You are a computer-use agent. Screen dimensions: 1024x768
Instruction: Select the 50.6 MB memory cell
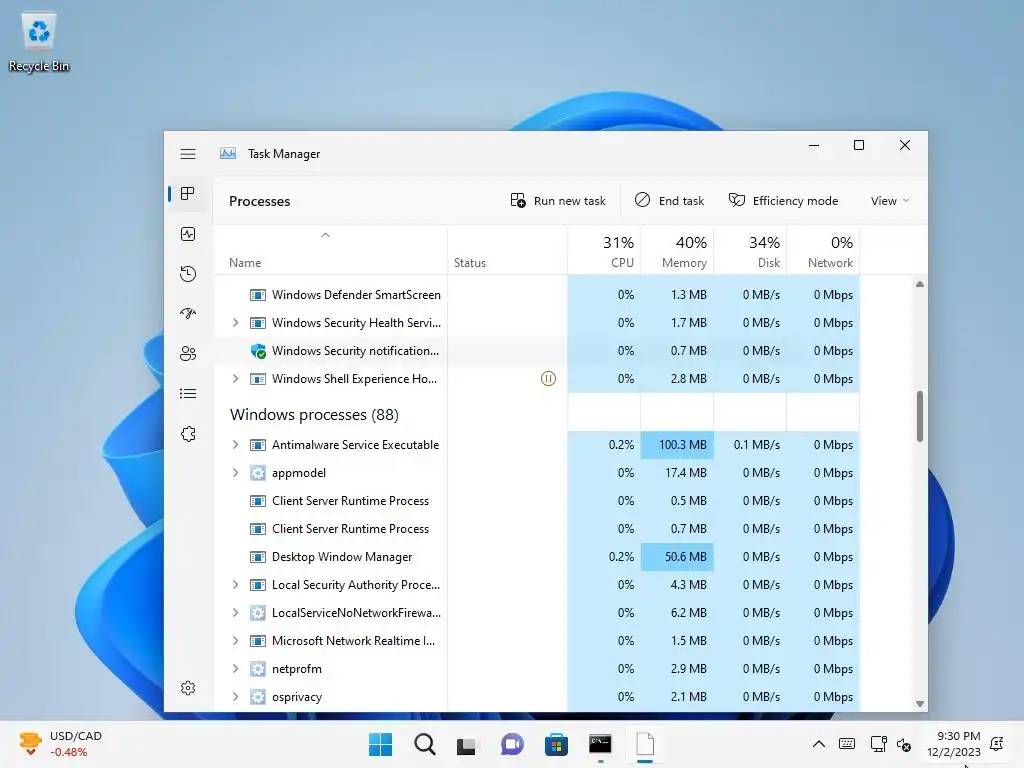pos(677,557)
